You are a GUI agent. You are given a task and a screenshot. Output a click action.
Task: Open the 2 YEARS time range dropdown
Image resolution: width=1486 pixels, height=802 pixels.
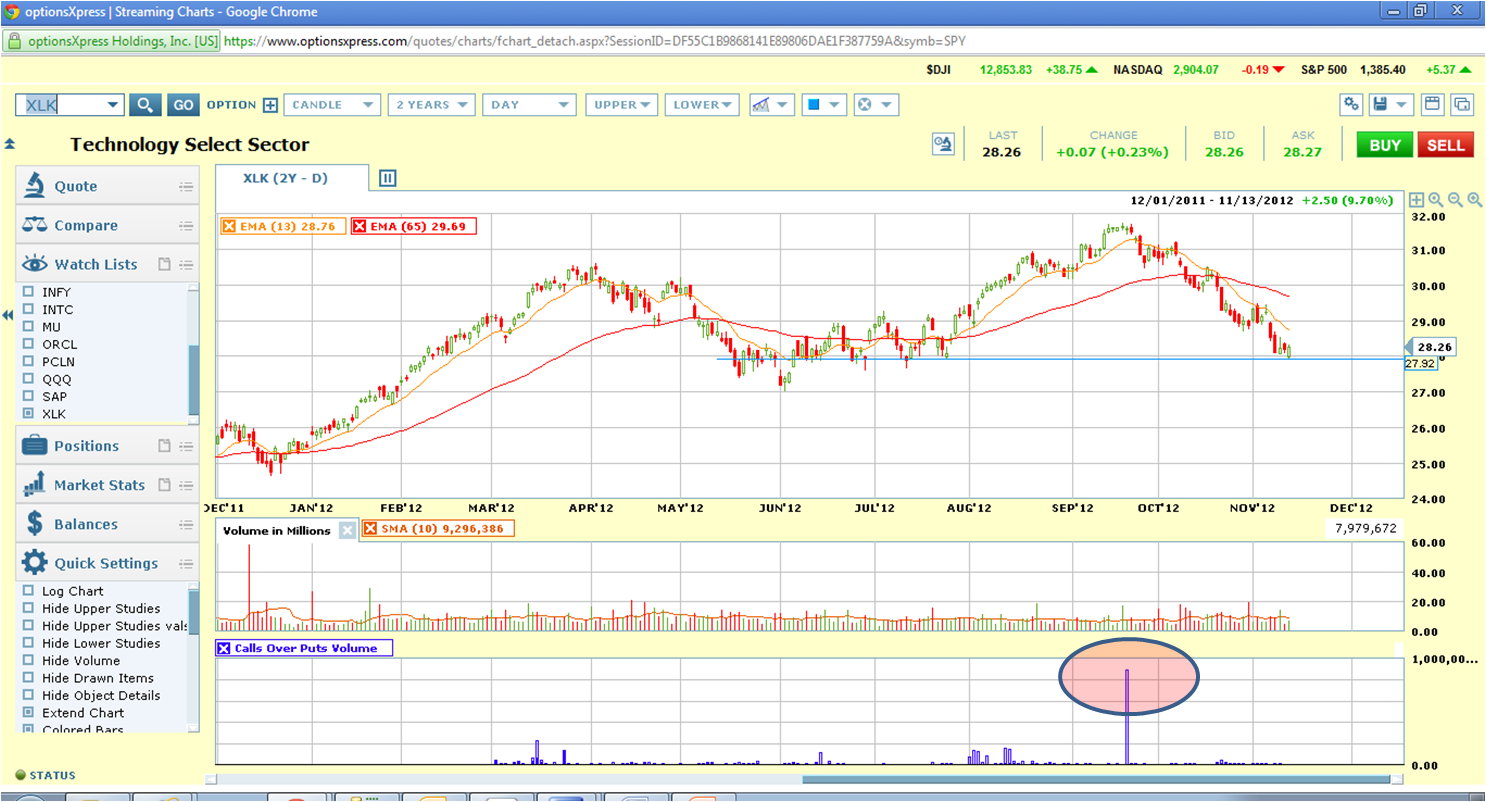(x=430, y=105)
